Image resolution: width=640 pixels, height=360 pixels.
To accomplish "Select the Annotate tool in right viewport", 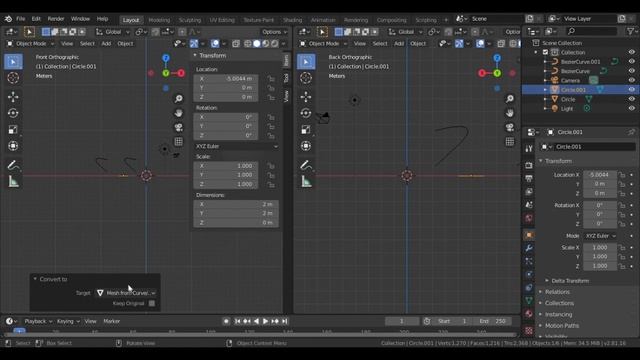I will click(306, 165).
